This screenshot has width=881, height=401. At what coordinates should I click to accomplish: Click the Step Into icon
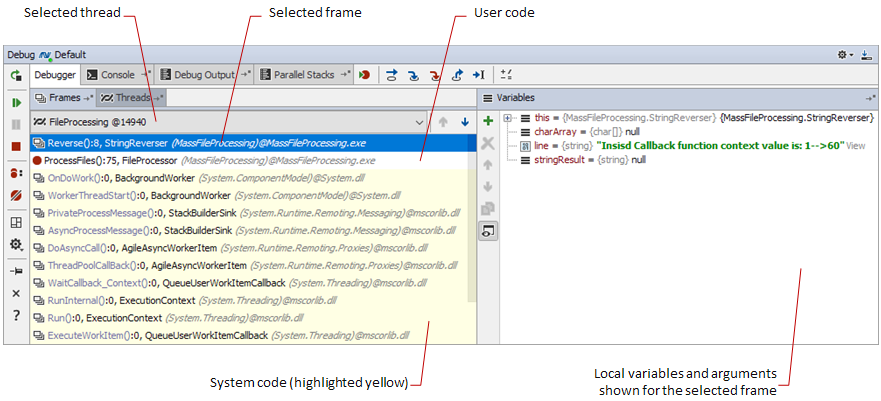[x=414, y=75]
